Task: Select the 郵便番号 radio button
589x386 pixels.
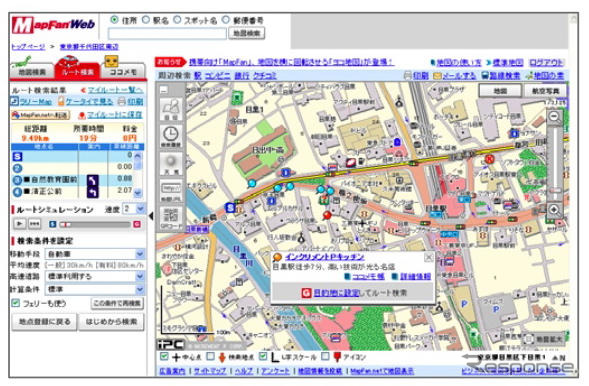Action: click(225, 20)
